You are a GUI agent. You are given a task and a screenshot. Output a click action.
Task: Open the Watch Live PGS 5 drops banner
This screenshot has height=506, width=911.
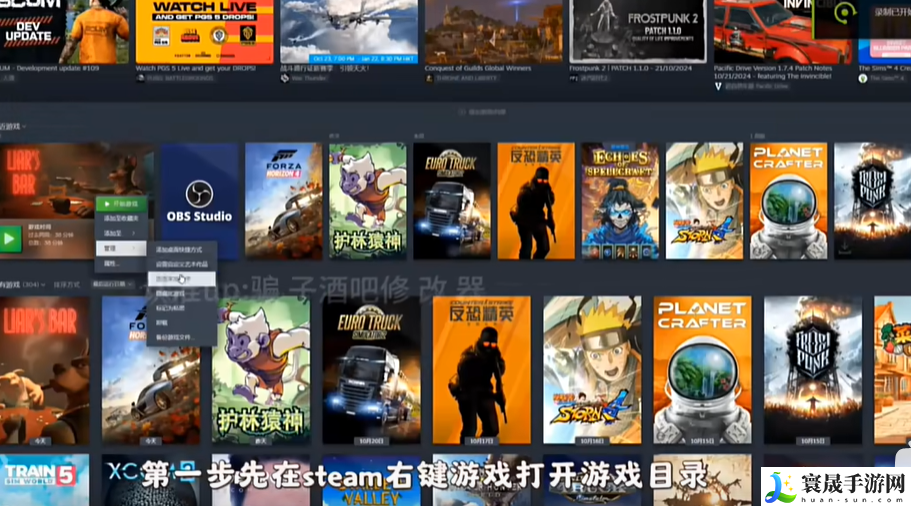click(x=205, y=31)
